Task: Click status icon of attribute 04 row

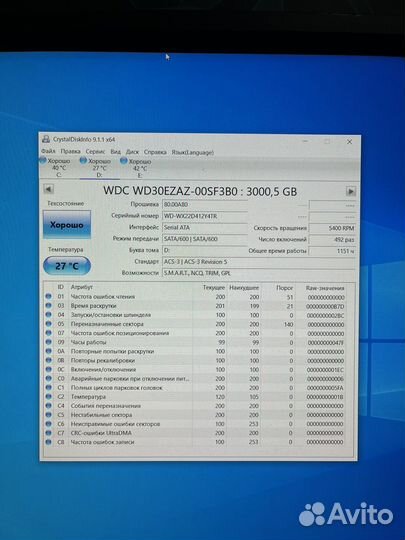Action: (48, 314)
